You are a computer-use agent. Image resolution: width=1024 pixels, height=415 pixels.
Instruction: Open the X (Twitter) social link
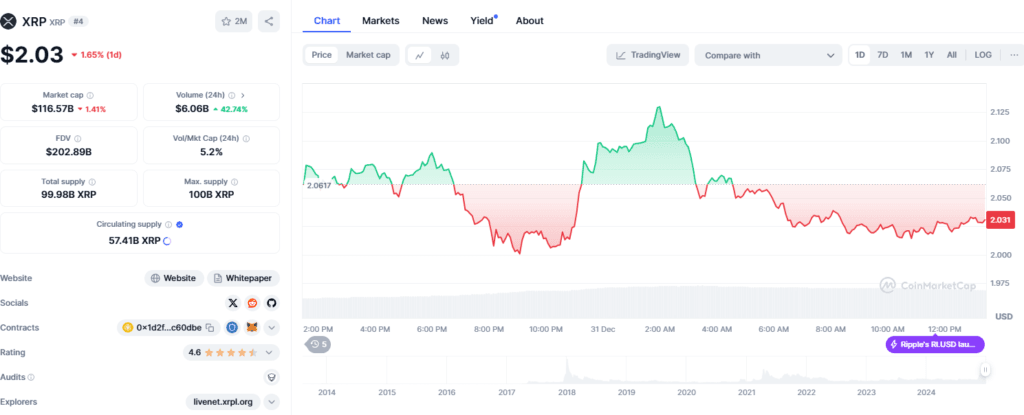point(233,303)
